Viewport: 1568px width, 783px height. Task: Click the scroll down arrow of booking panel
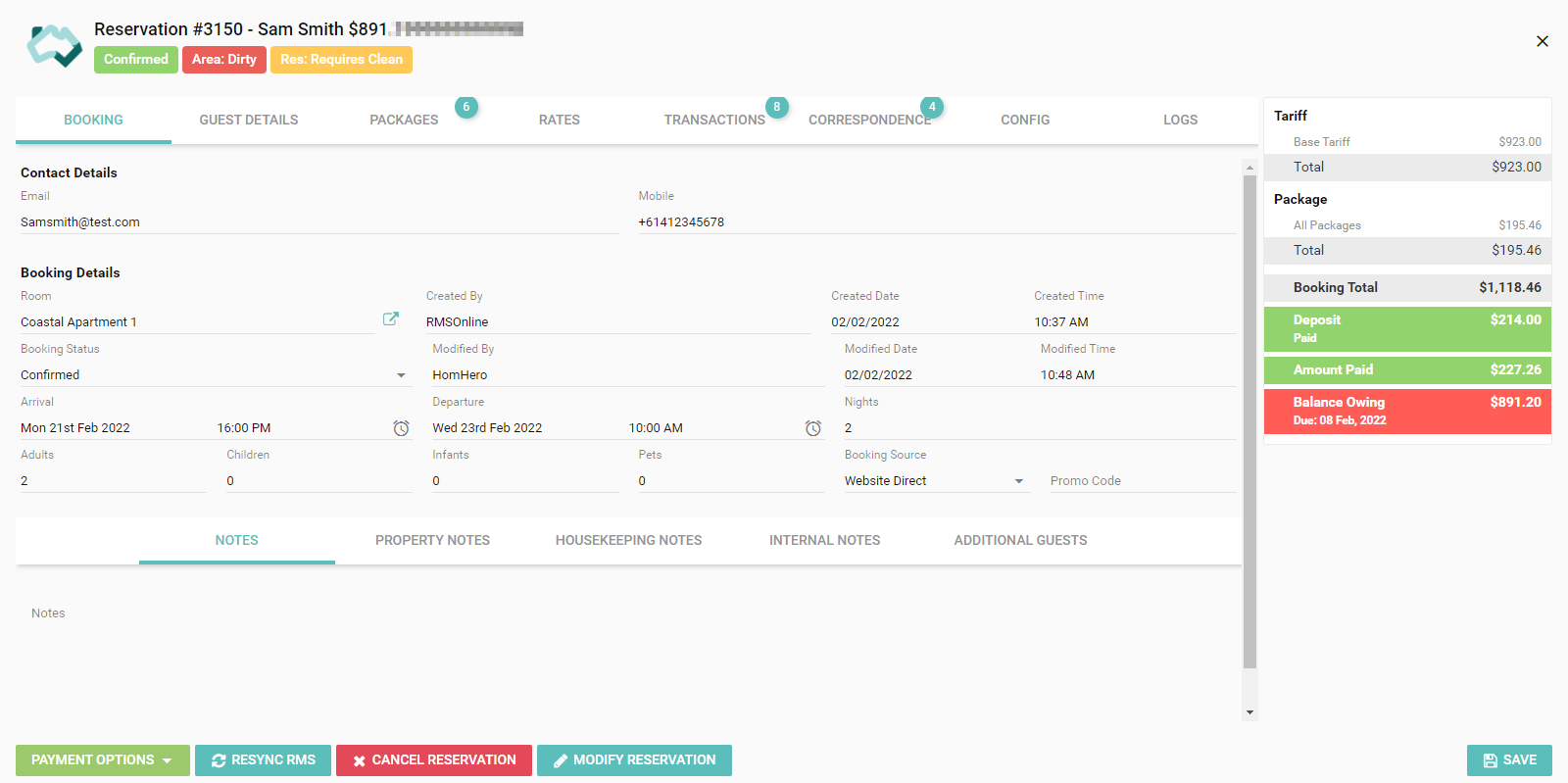(x=1249, y=712)
